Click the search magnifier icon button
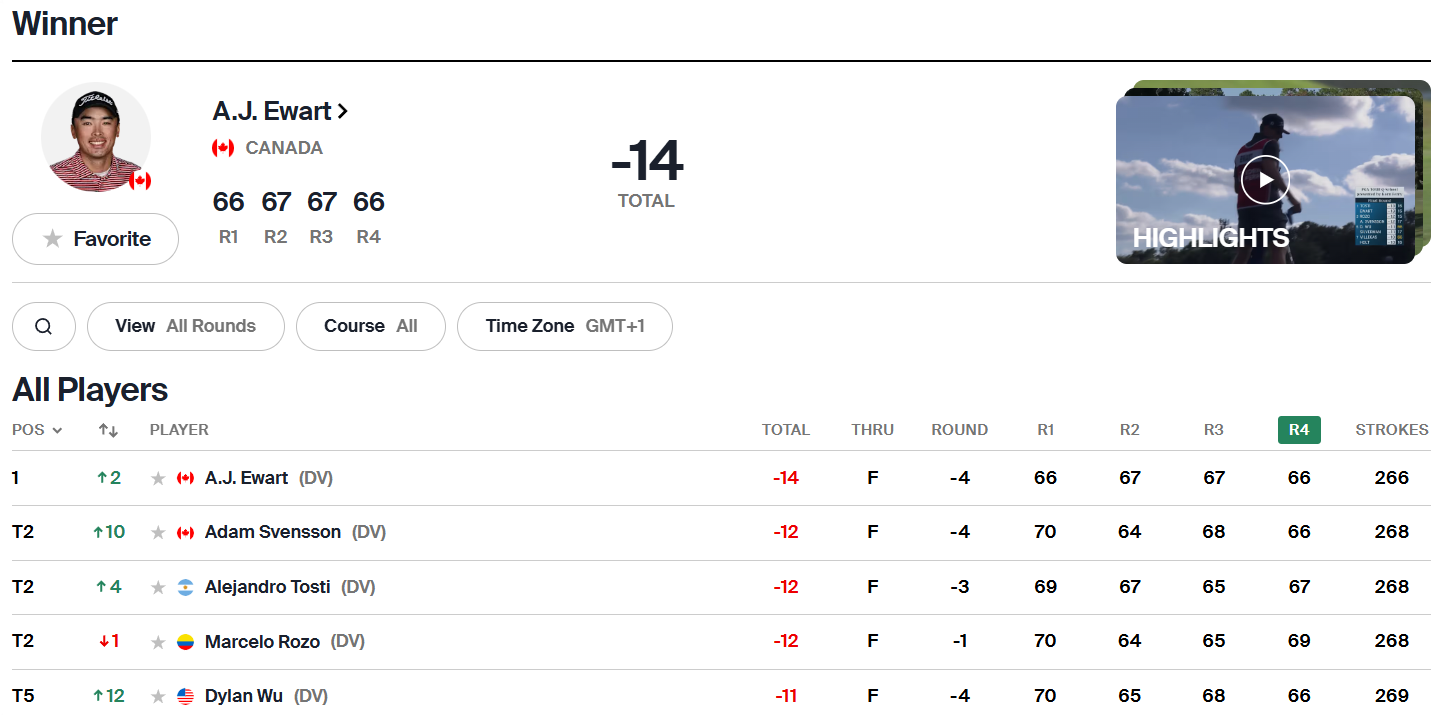Viewport: 1448px width, 715px height. tap(43, 326)
